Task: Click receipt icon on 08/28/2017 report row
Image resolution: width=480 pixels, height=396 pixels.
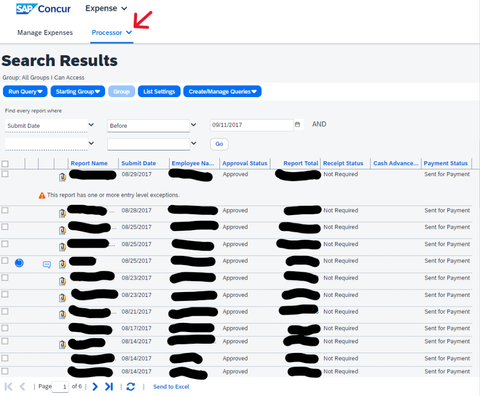Action: tap(62, 213)
